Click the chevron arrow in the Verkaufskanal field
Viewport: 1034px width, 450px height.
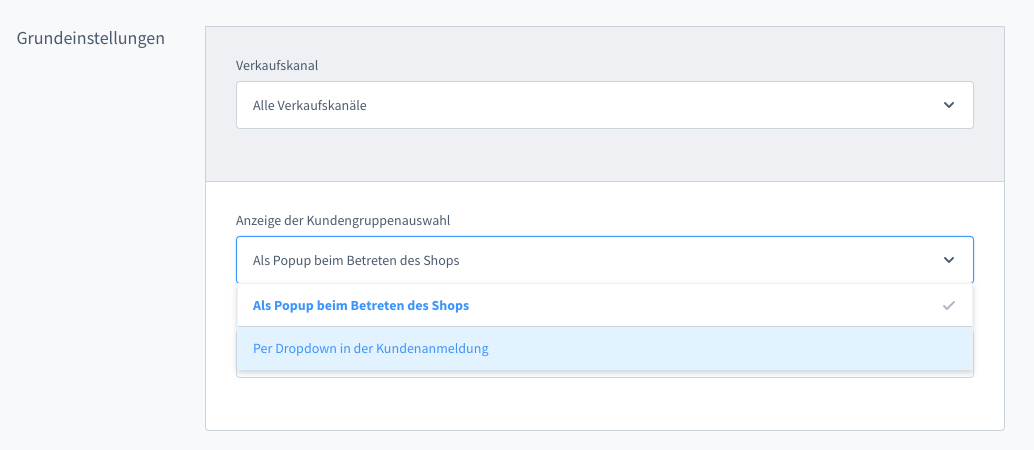(948, 105)
